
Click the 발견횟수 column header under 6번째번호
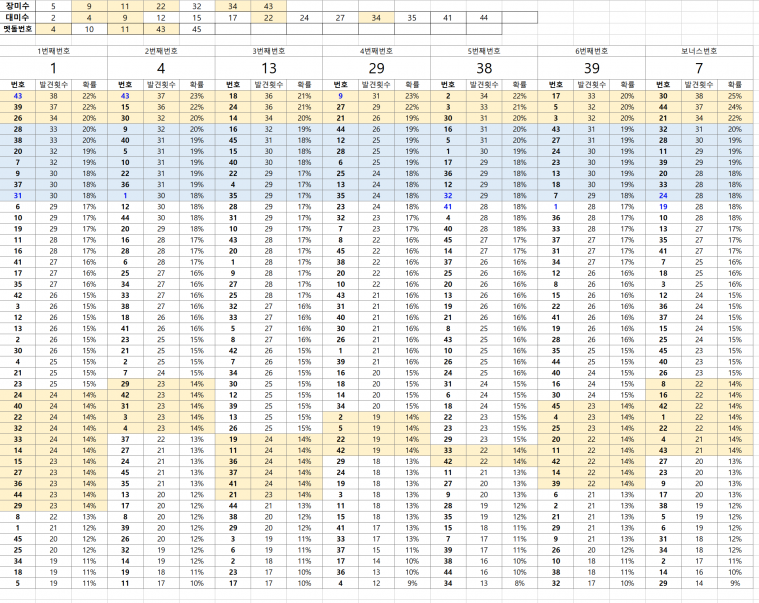(591, 85)
